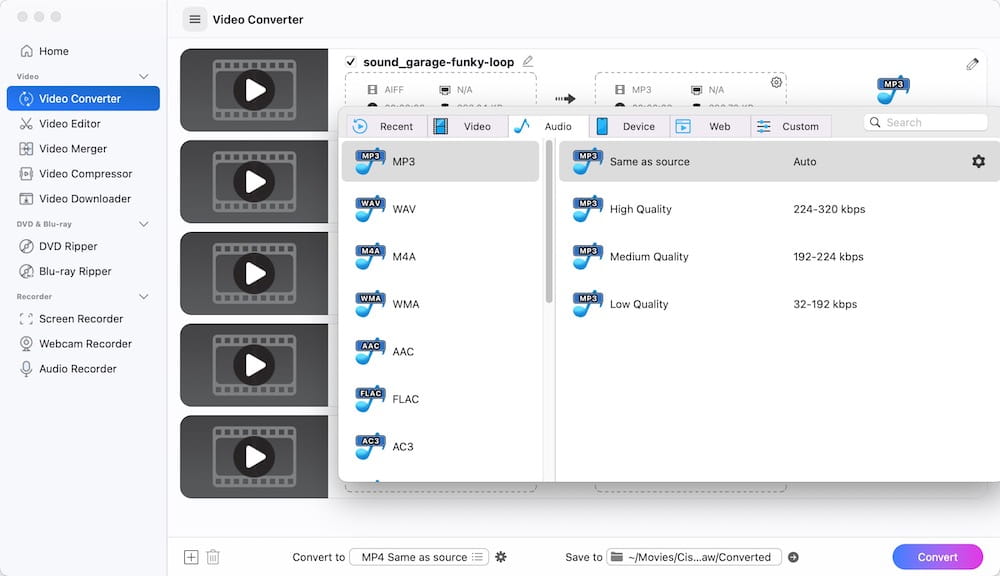This screenshot has width=1000, height=576.
Task: Switch to the Audio format tab
Action: (x=548, y=126)
